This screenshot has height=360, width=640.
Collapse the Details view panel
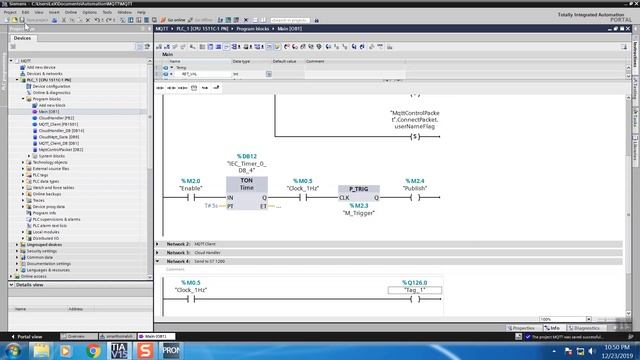[11, 285]
